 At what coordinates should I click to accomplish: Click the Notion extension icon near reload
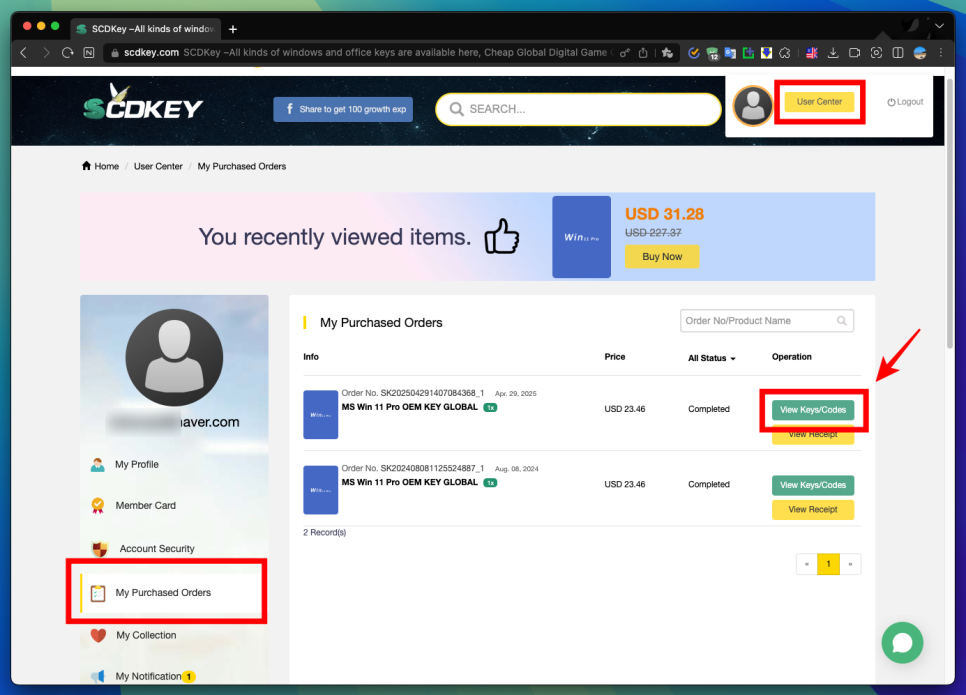coord(89,53)
